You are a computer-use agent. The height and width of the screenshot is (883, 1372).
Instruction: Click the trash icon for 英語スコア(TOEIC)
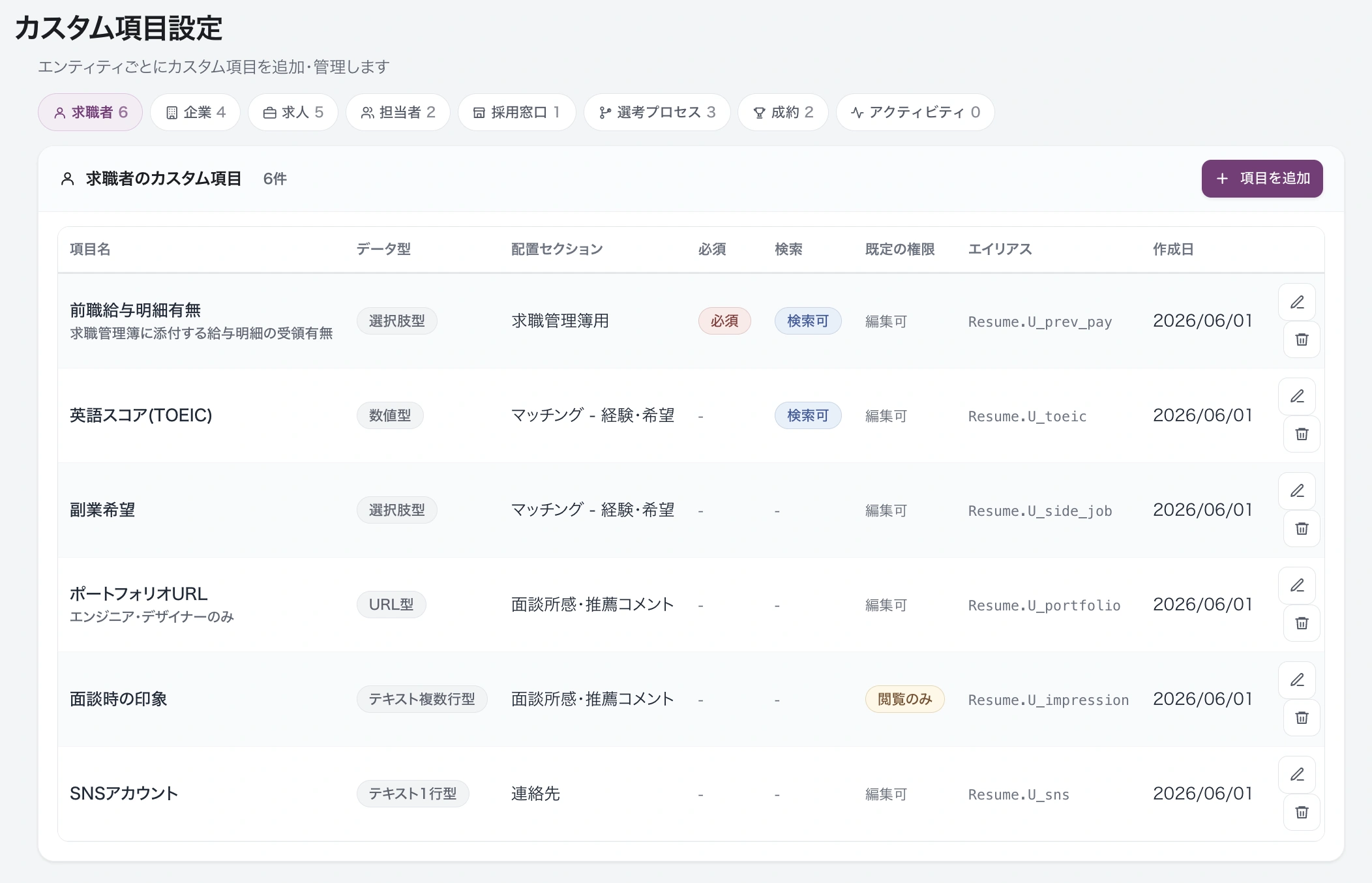[x=1302, y=434]
